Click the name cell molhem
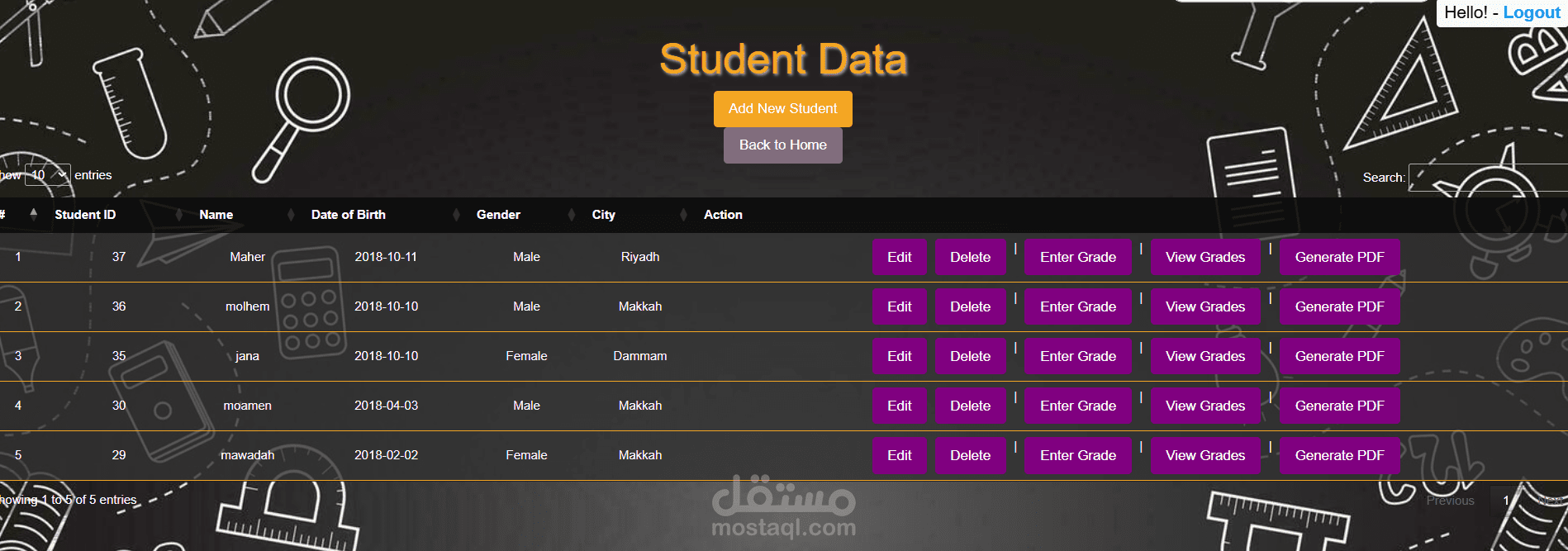This screenshot has width=1568, height=551. click(x=247, y=306)
